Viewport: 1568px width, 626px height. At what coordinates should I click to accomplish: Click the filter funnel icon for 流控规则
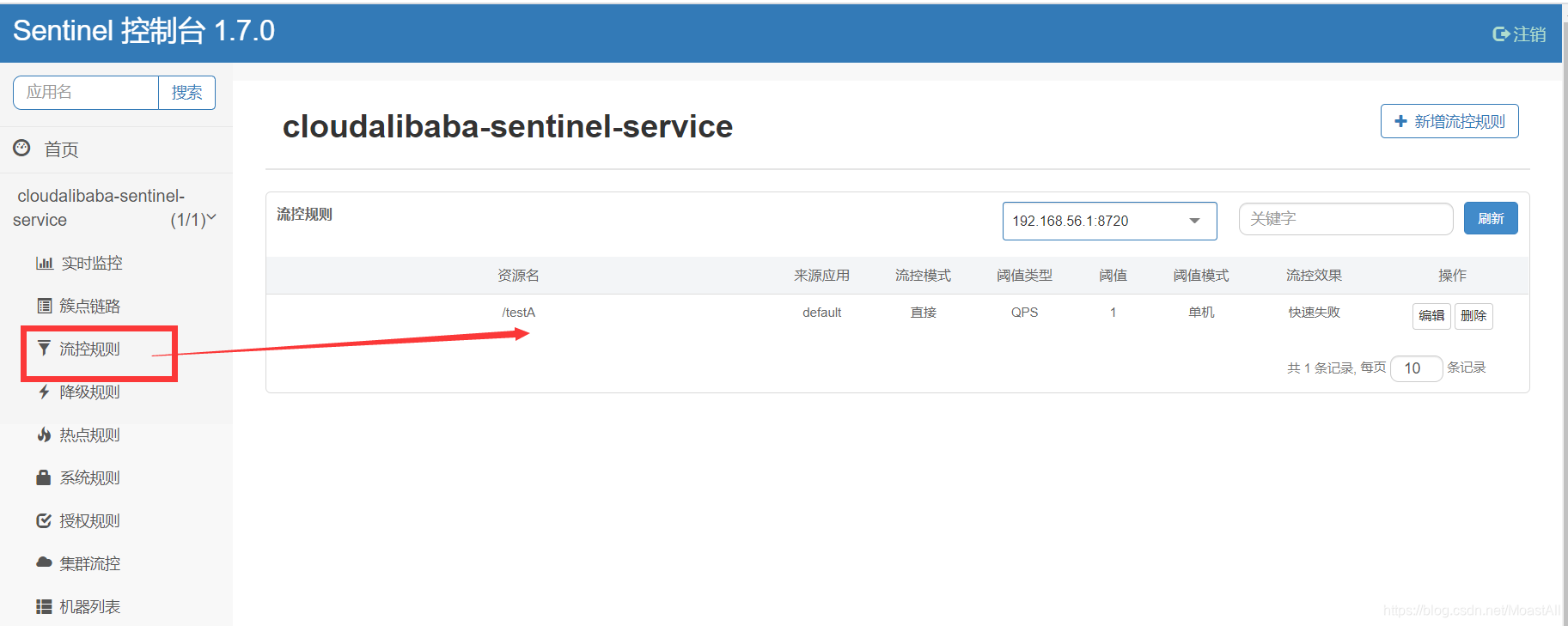(x=44, y=348)
